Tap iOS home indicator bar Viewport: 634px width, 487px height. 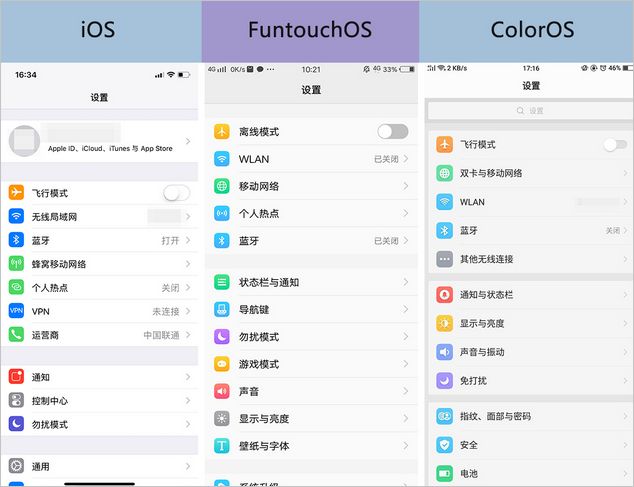tap(99, 483)
